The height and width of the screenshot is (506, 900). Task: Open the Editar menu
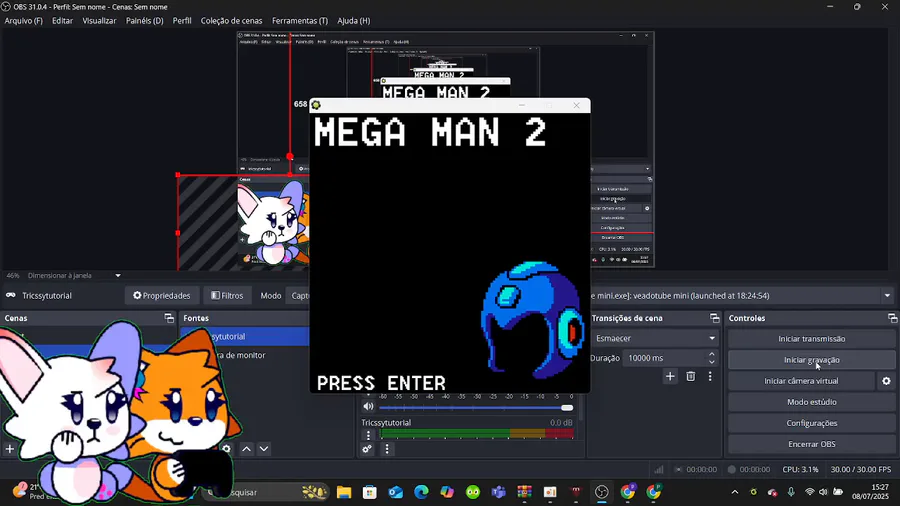63,21
